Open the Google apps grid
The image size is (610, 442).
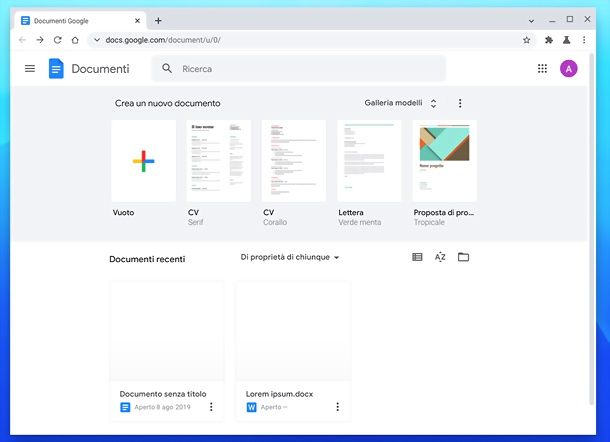542,69
